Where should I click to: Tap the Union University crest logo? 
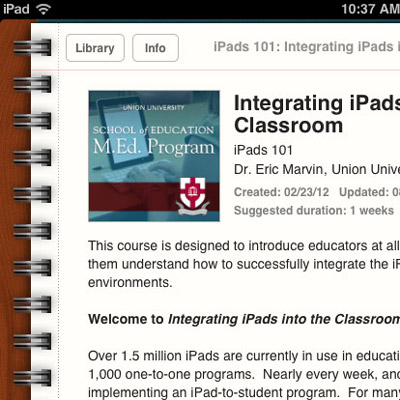pyautogui.click(x=193, y=197)
